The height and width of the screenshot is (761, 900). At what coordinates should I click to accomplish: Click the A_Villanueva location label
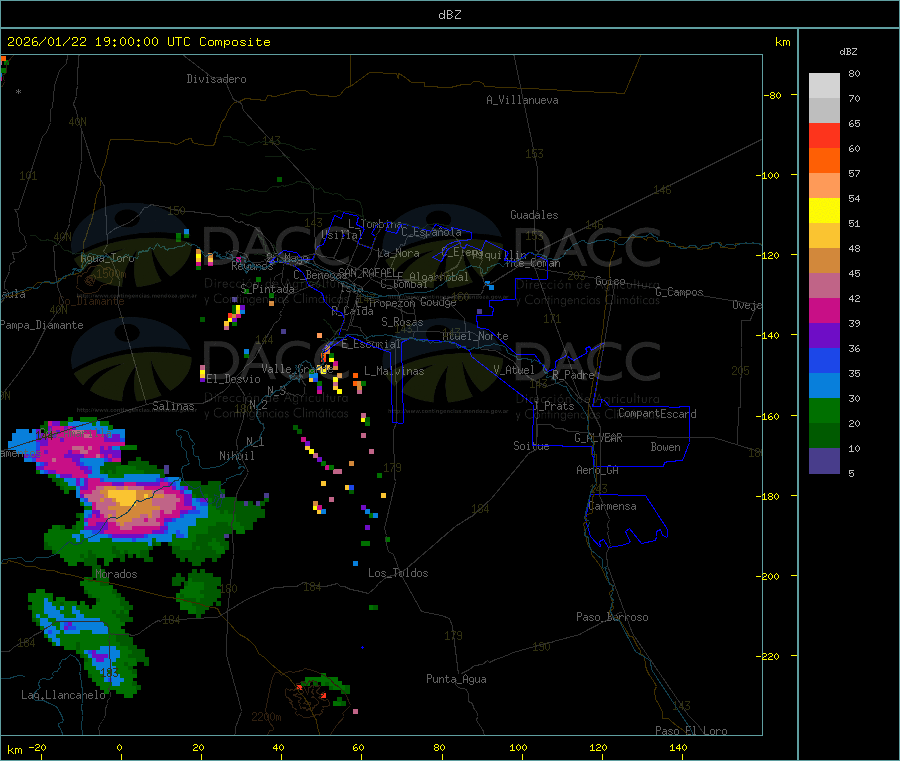click(x=522, y=100)
